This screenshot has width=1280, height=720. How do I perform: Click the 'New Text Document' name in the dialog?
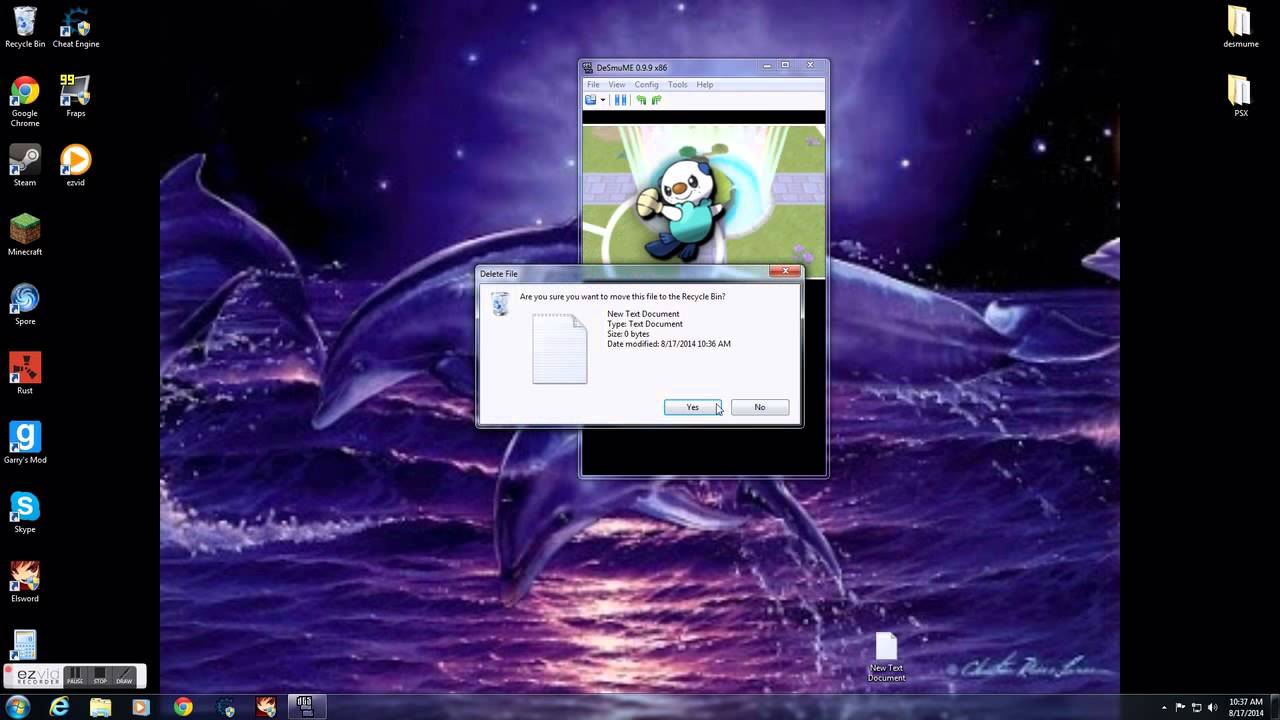(x=643, y=314)
